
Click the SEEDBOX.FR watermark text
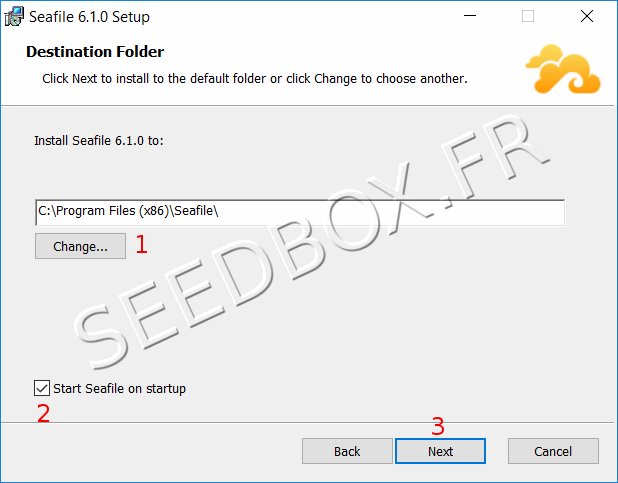(311, 242)
